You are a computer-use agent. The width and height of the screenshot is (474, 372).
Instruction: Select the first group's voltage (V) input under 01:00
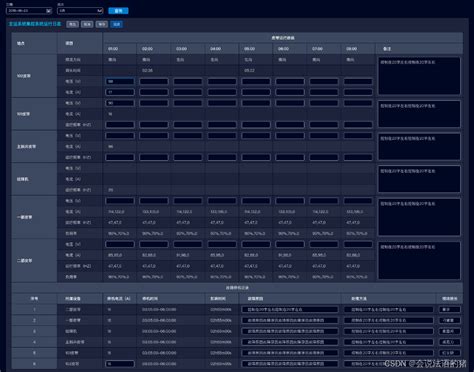click(x=120, y=81)
